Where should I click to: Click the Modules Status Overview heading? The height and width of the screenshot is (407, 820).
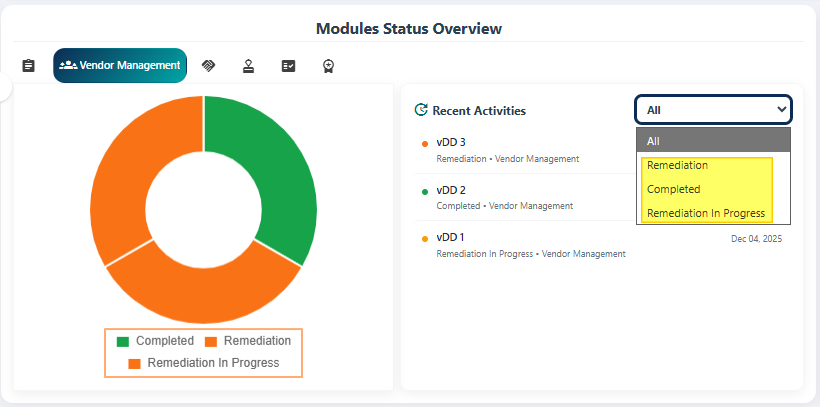409,28
